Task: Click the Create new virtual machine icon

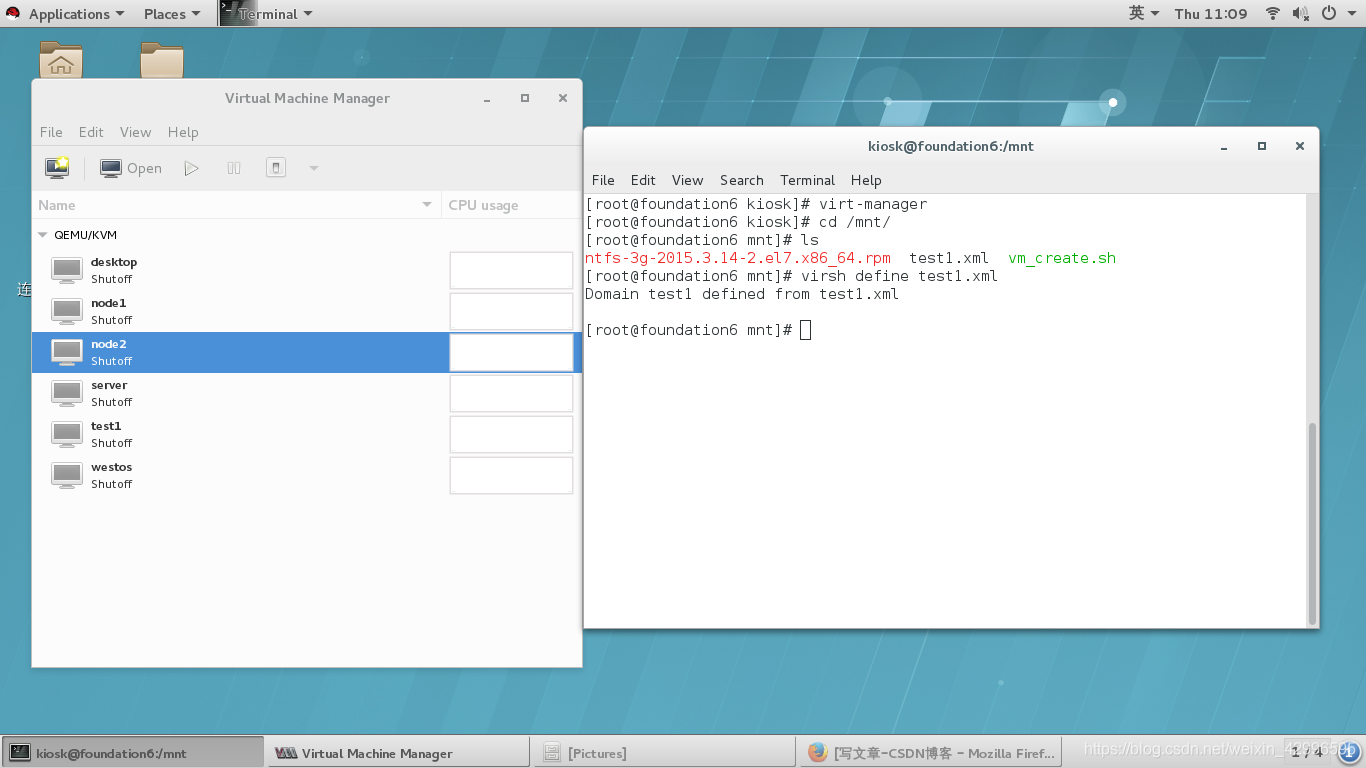Action: pos(57,168)
